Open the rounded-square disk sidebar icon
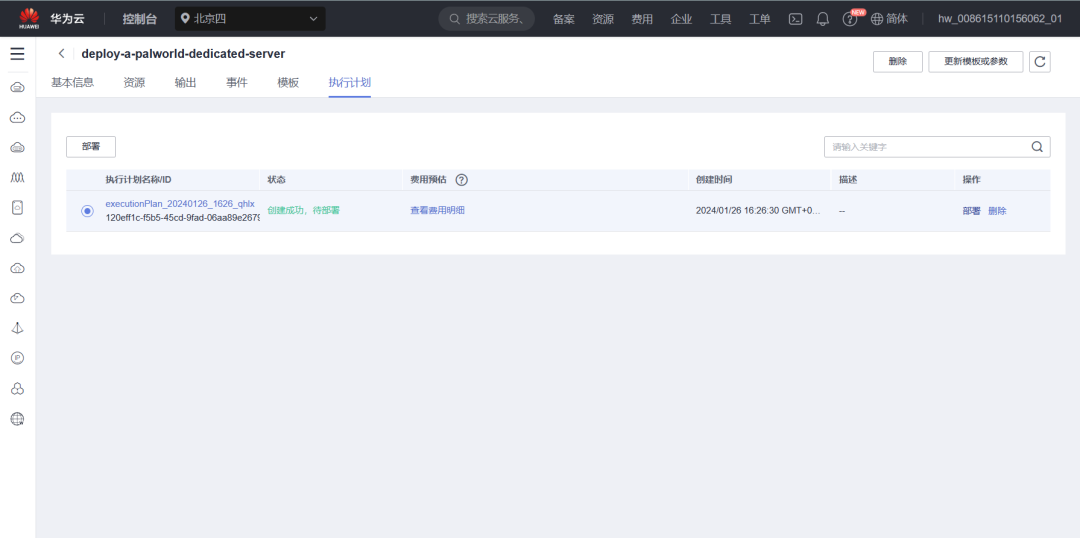Screen dimensions: 1080x538 click(x=18, y=207)
